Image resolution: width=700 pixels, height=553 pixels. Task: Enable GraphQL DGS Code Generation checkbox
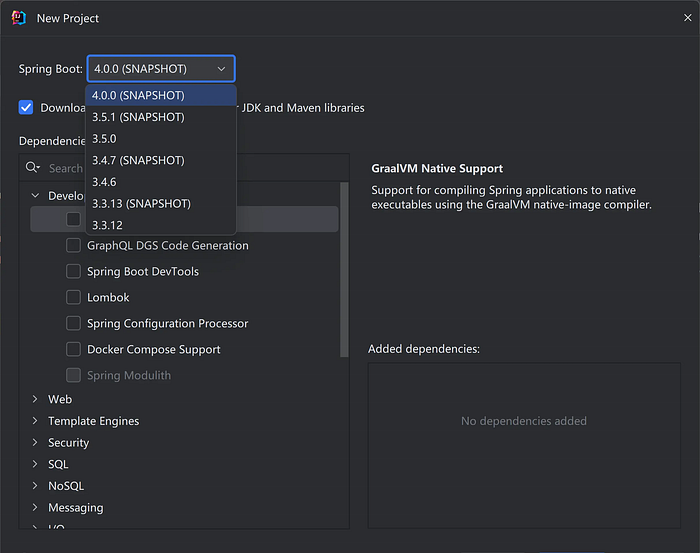(x=73, y=245)
